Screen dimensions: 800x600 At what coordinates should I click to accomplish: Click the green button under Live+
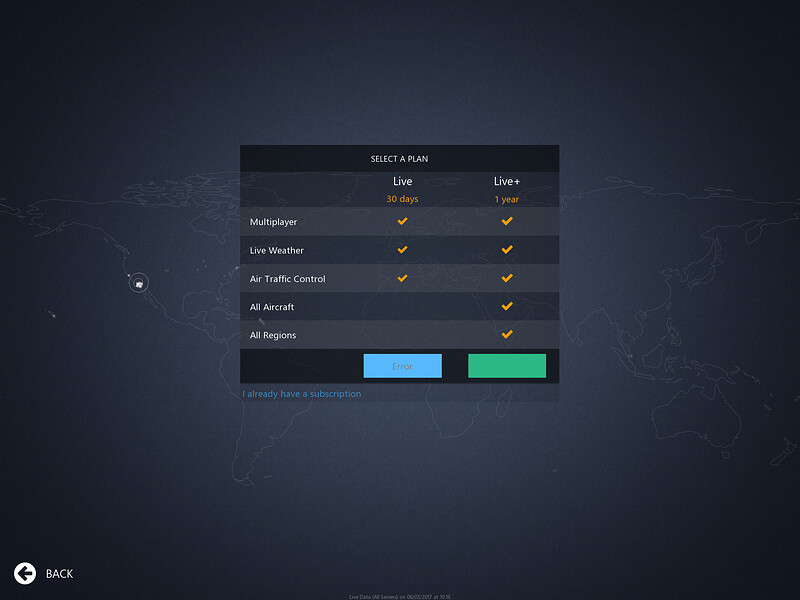507,366
